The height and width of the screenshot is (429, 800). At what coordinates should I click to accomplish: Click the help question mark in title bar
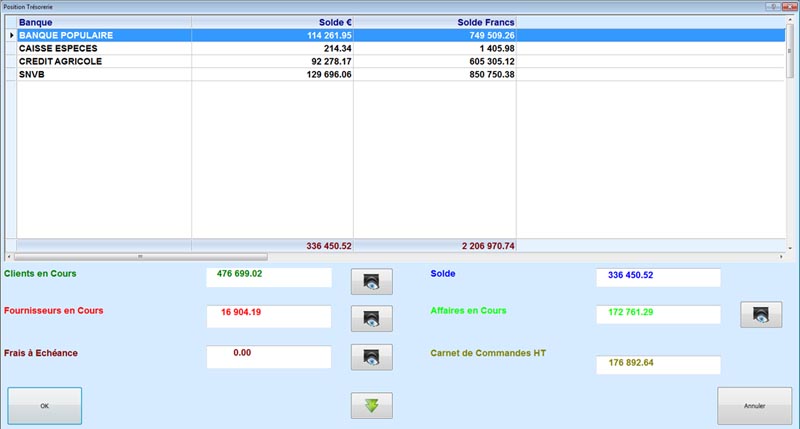pos(774,6)
